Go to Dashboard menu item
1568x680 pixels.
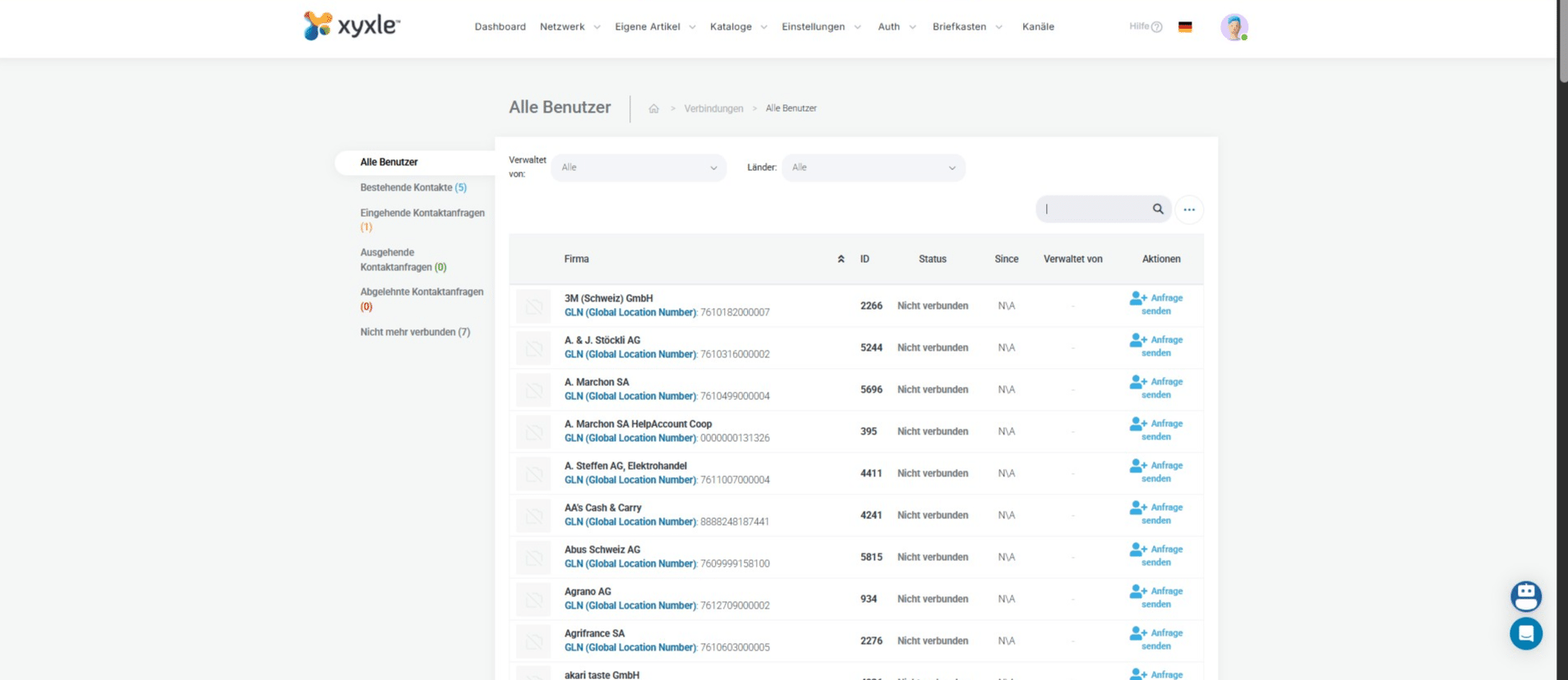click(500, 27)
